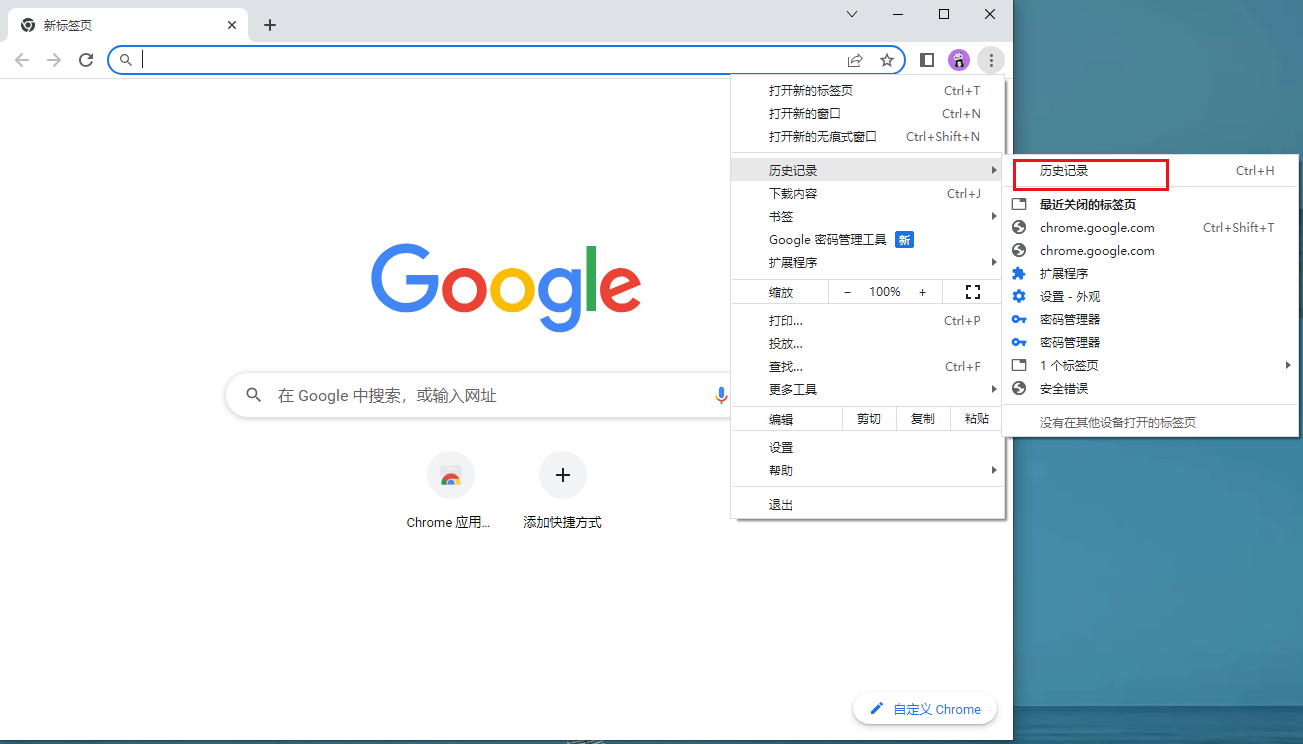Click the voice search microphone icon
This screenshot has width=1303, height=744.
[x=721, y=396]
